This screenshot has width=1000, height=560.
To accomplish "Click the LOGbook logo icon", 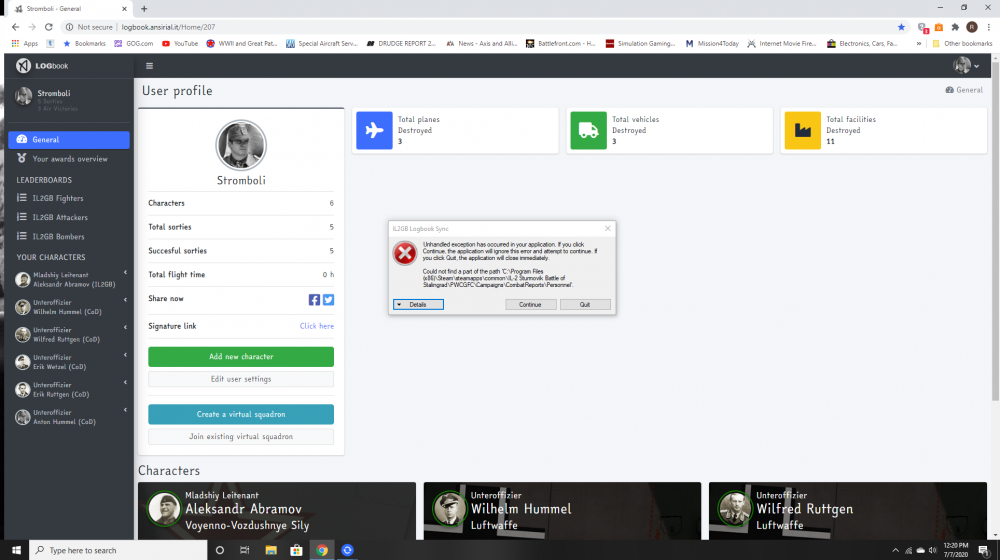I will (x=24, y=66).
